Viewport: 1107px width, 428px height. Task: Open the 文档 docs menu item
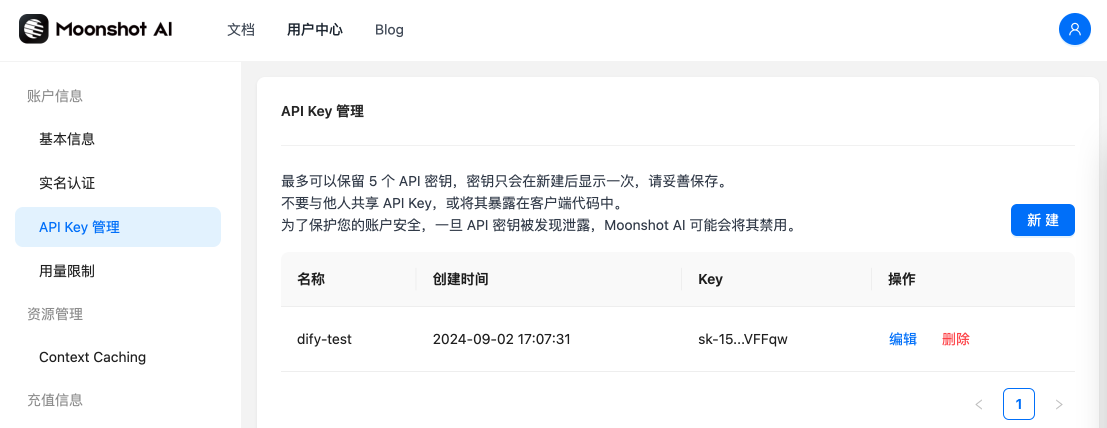click(x=241, y=30)
